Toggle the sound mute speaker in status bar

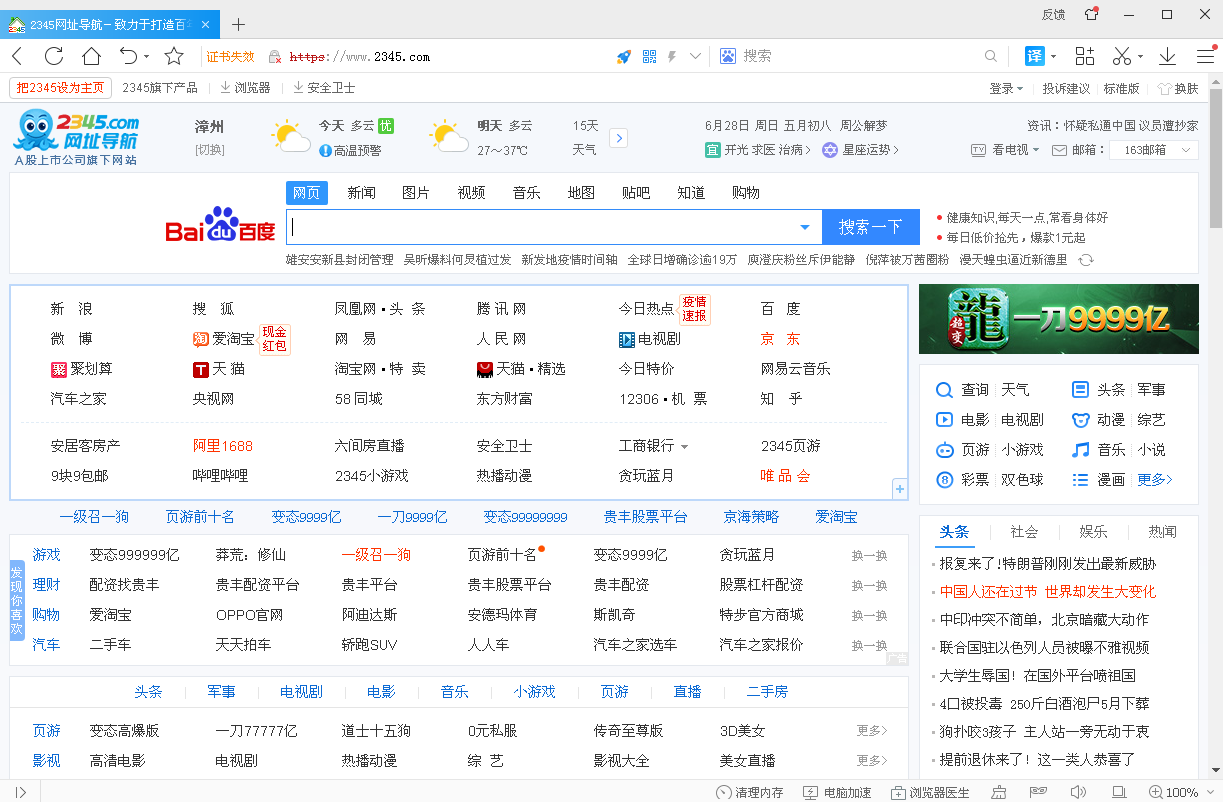click(x=1078, y=793)
